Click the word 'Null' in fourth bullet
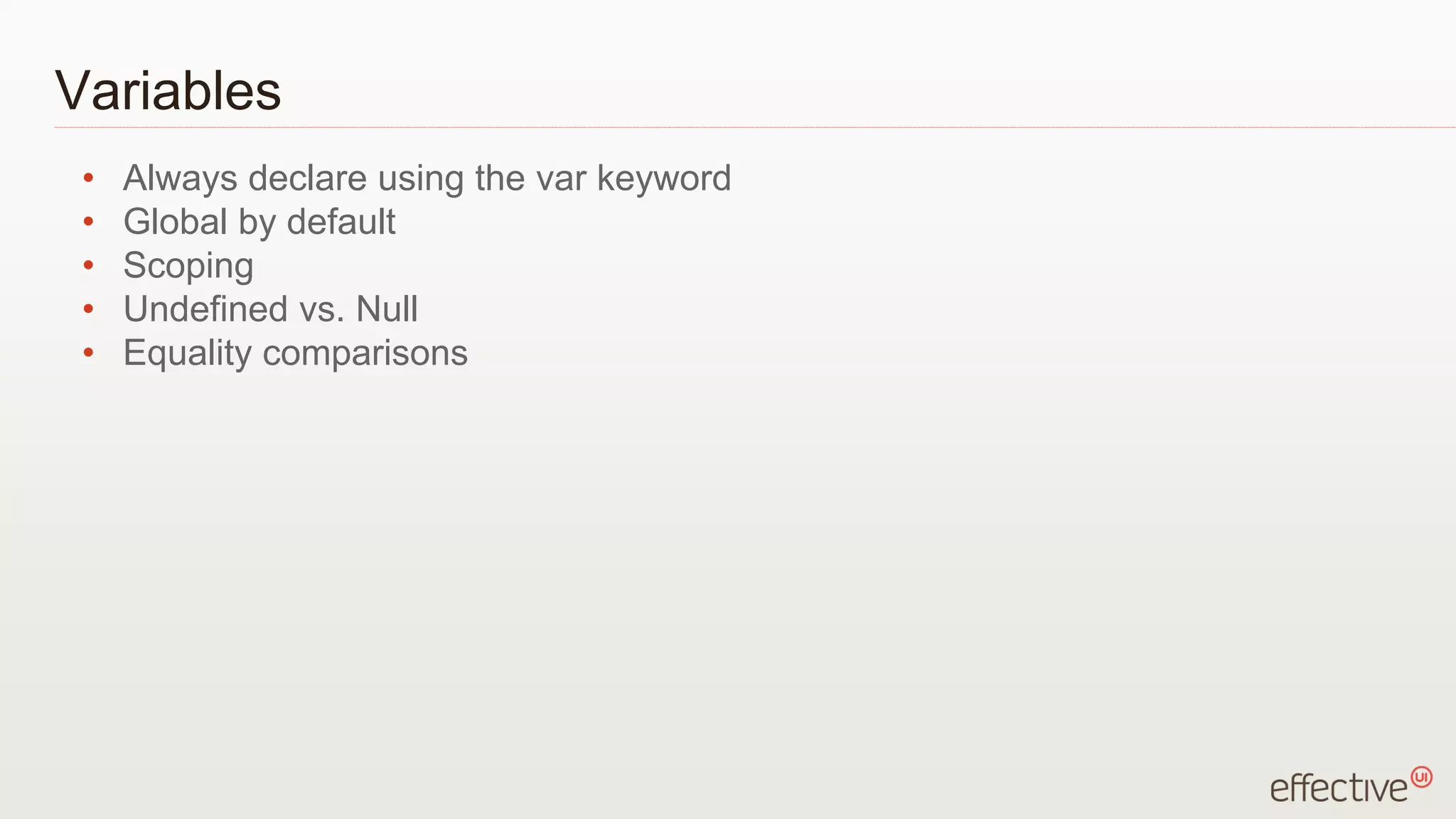 387,309
